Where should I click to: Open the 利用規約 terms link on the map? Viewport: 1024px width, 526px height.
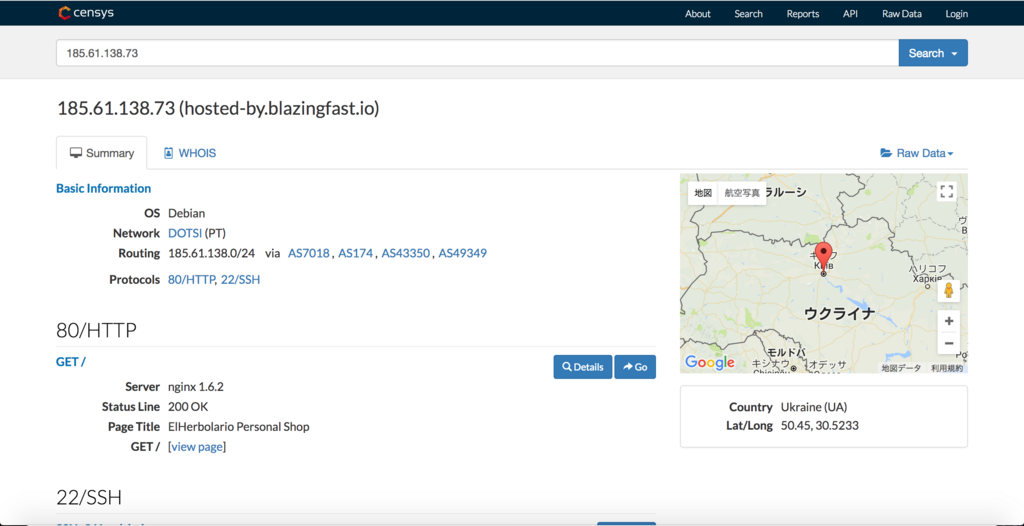(x=947, y=369)
